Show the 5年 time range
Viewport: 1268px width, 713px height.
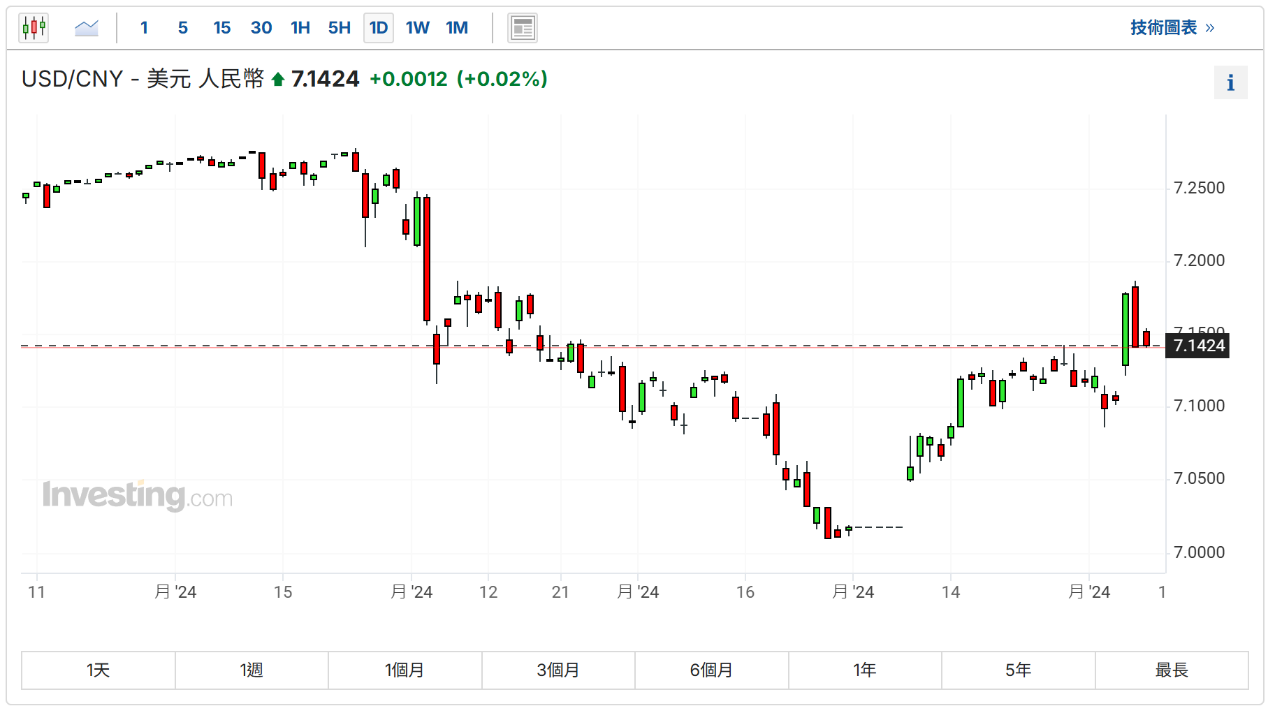(1018, 670)
